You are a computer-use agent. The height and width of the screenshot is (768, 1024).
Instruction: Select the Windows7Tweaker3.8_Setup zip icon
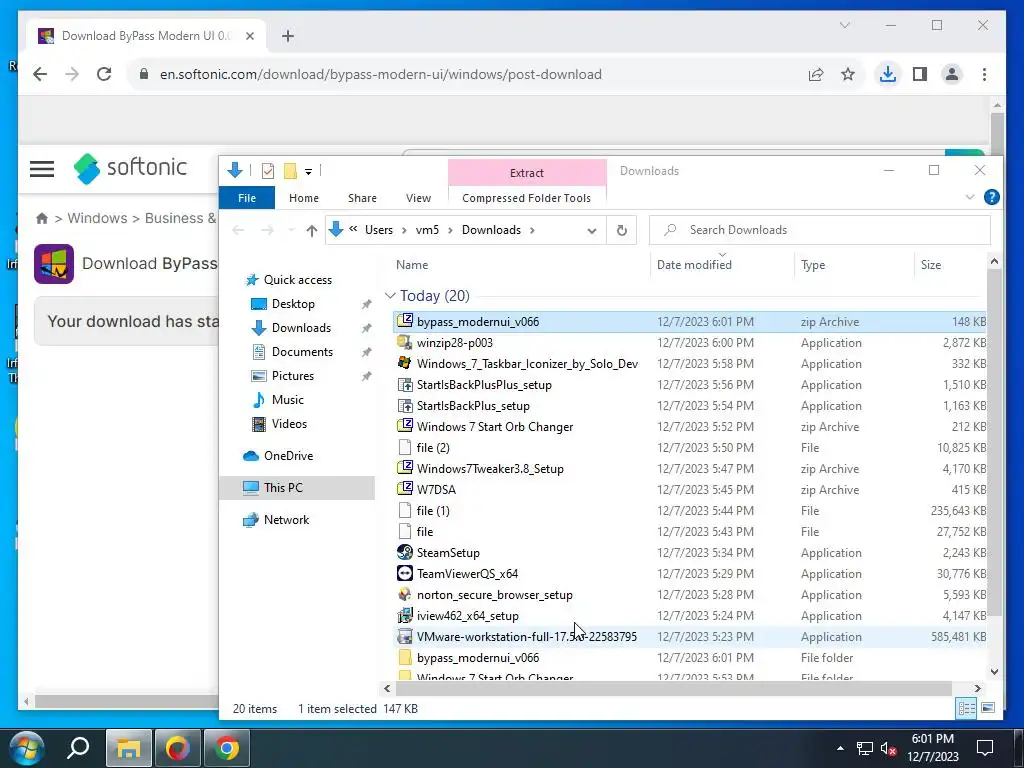(405, 468)
